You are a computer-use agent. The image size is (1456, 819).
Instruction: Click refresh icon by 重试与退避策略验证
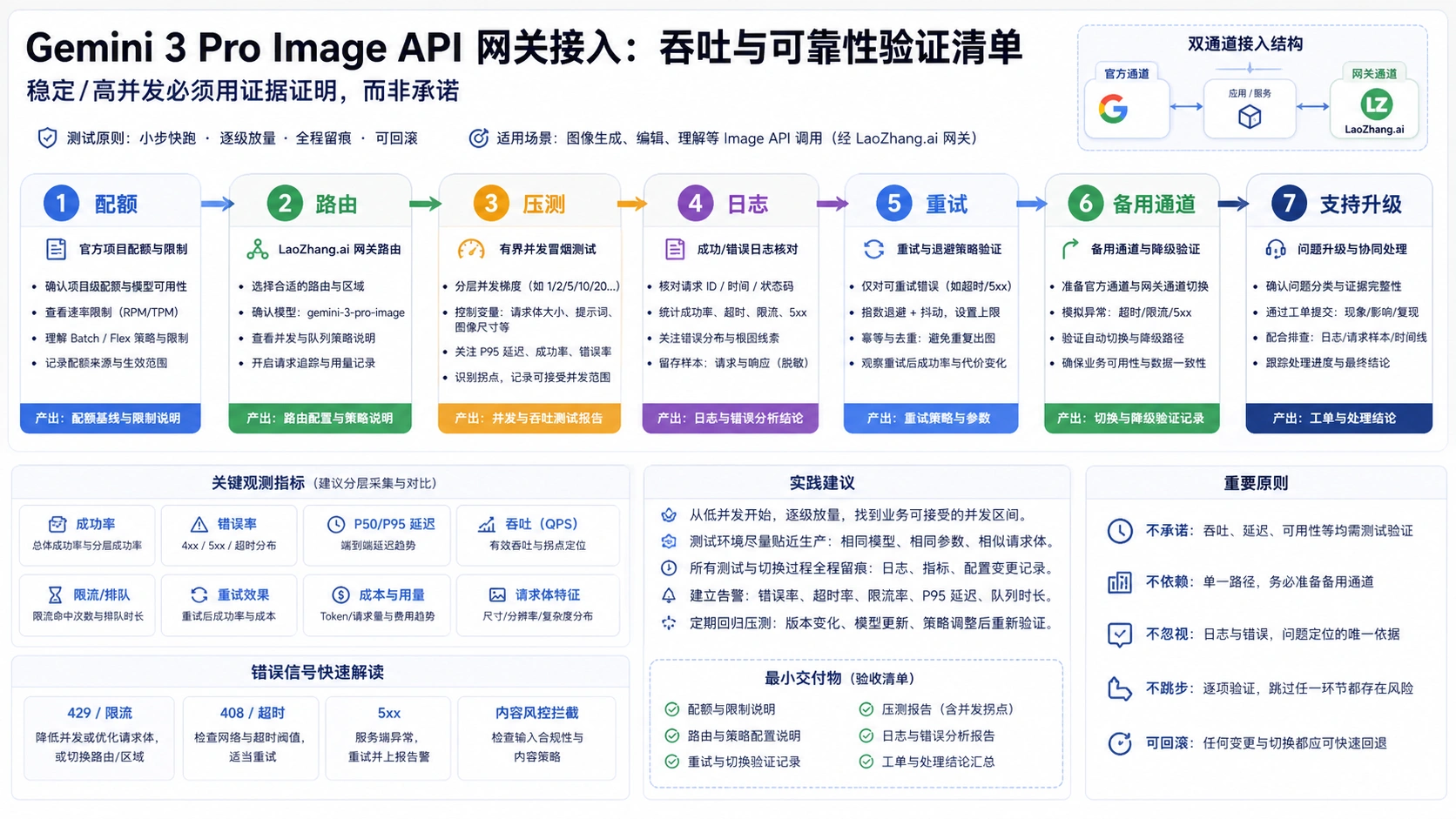873,250
